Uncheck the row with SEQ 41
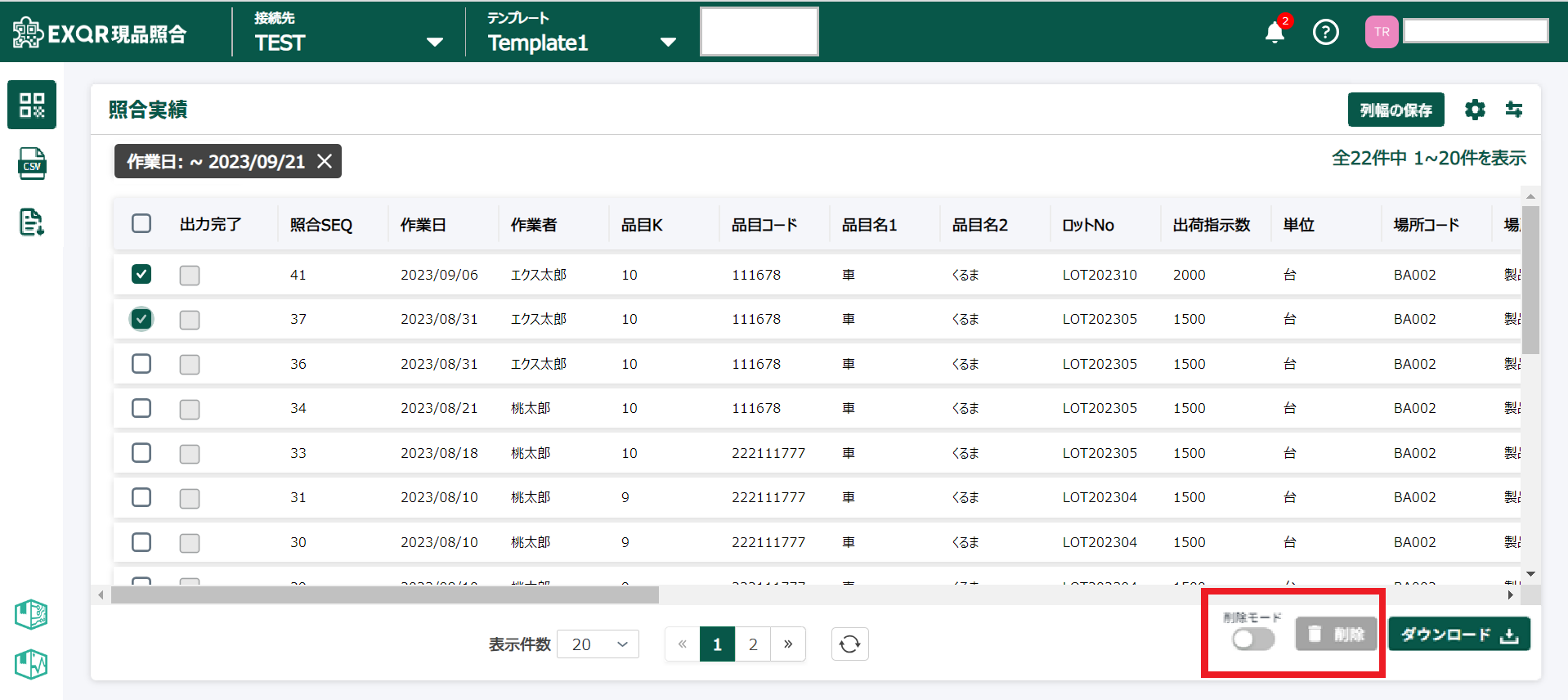Screen dimensions: 1568x700 [141, 274]
